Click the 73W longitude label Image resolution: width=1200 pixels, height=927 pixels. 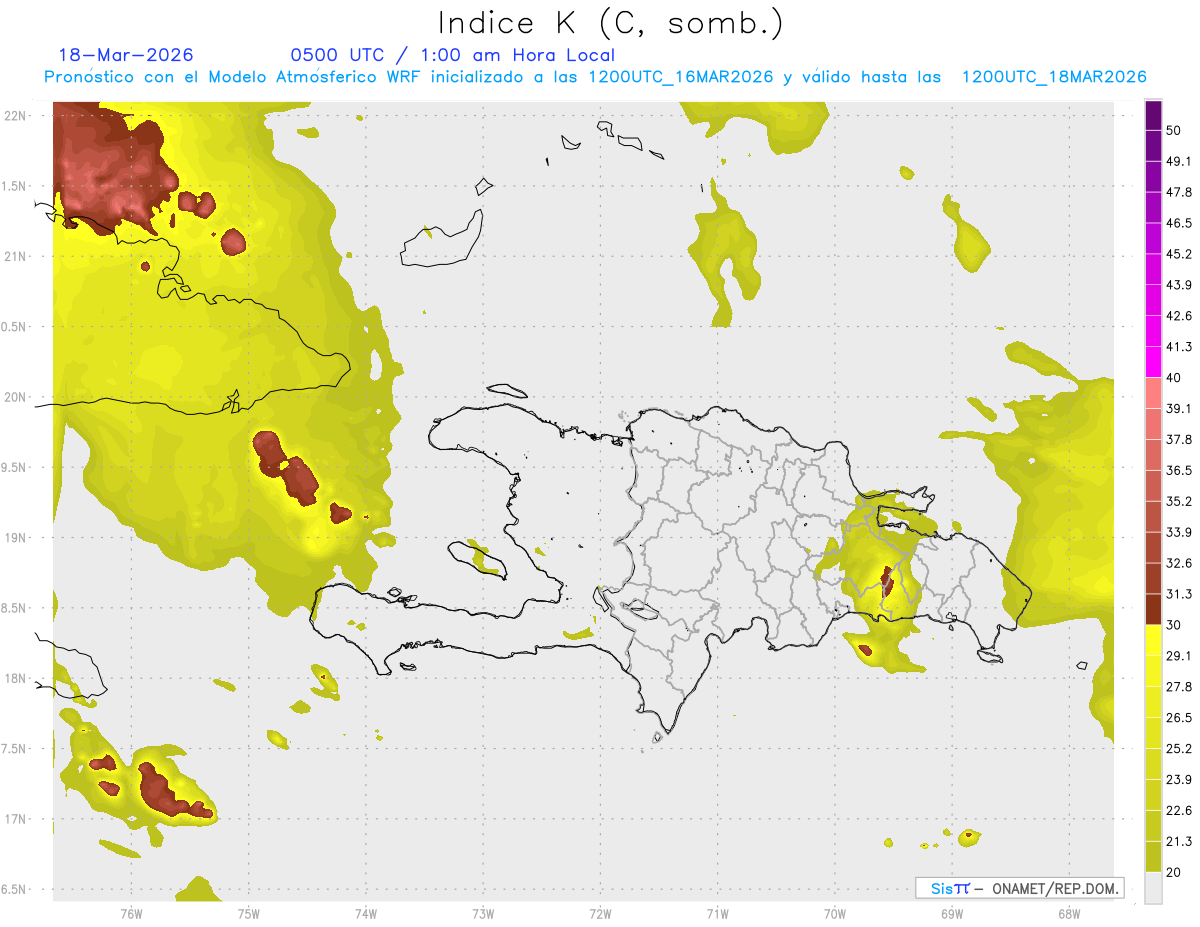point(483,913)
